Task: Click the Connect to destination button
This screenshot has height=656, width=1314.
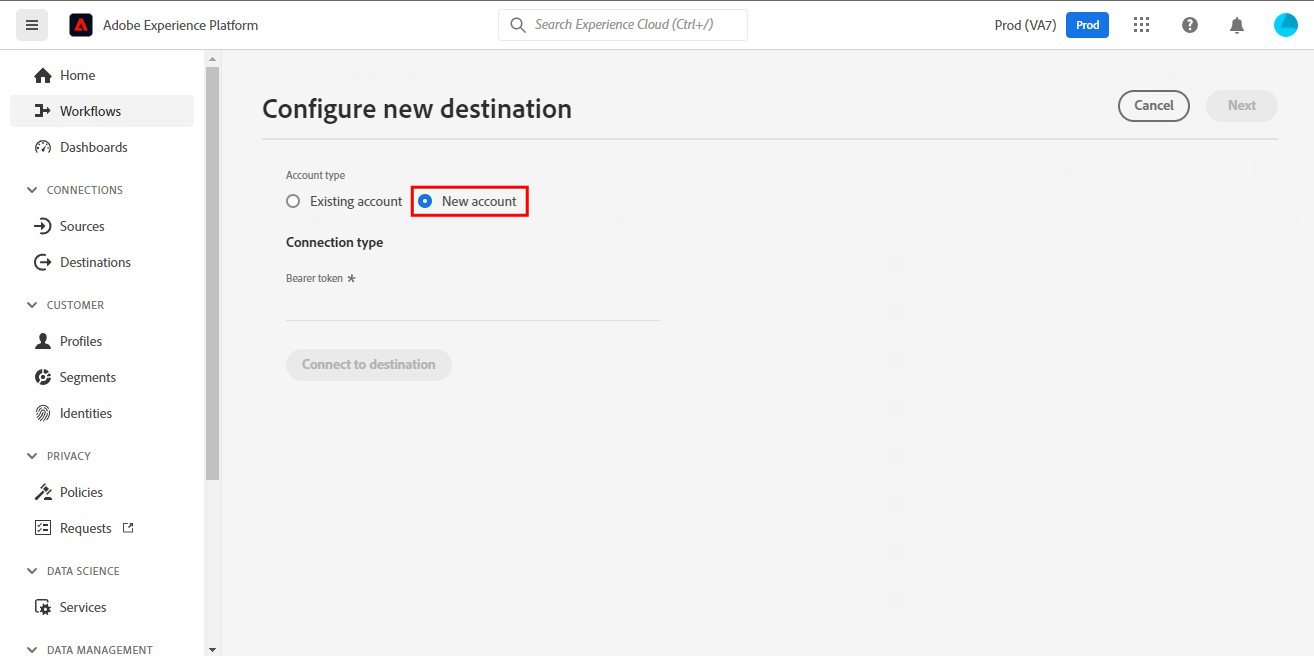Action: (369, 364)
